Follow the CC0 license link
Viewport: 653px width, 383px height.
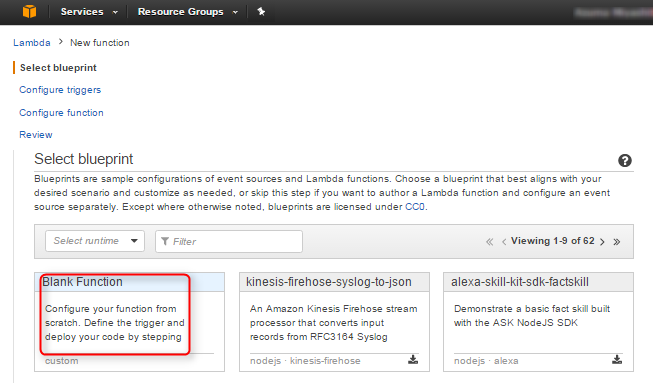click(x=415, y=206)
